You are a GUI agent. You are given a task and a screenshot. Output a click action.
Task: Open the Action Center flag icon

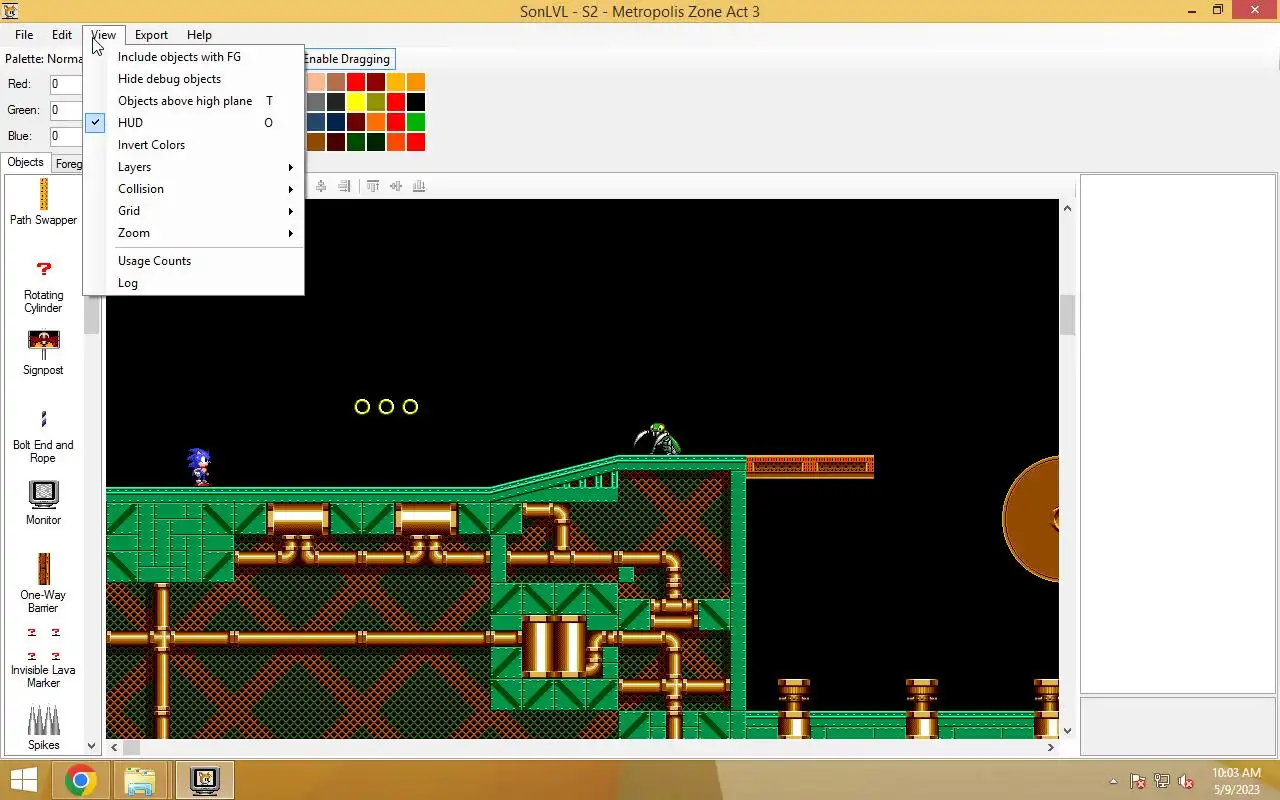tap(1138, 781)
